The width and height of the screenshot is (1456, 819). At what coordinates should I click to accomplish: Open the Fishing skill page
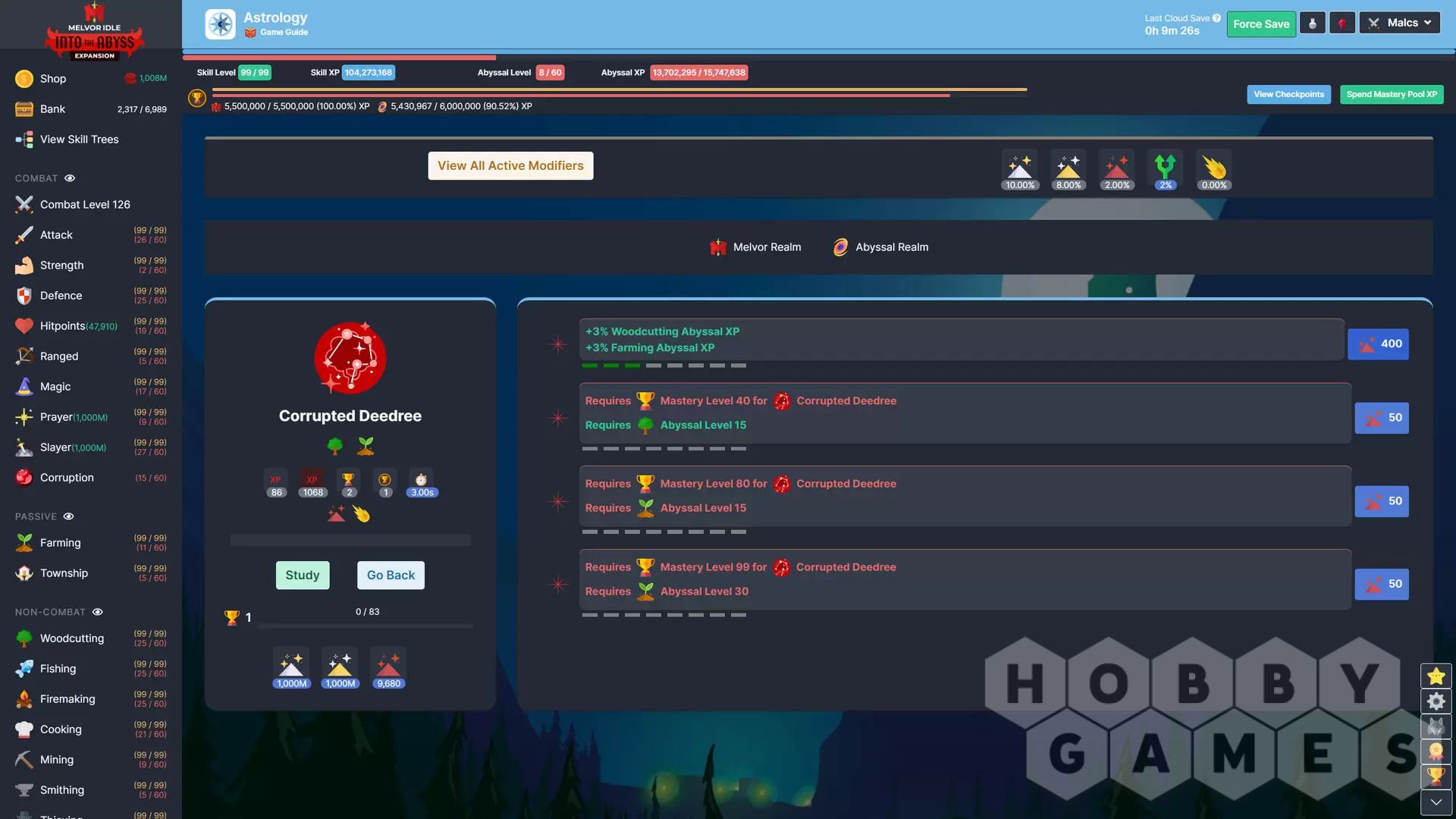(91, 669)
